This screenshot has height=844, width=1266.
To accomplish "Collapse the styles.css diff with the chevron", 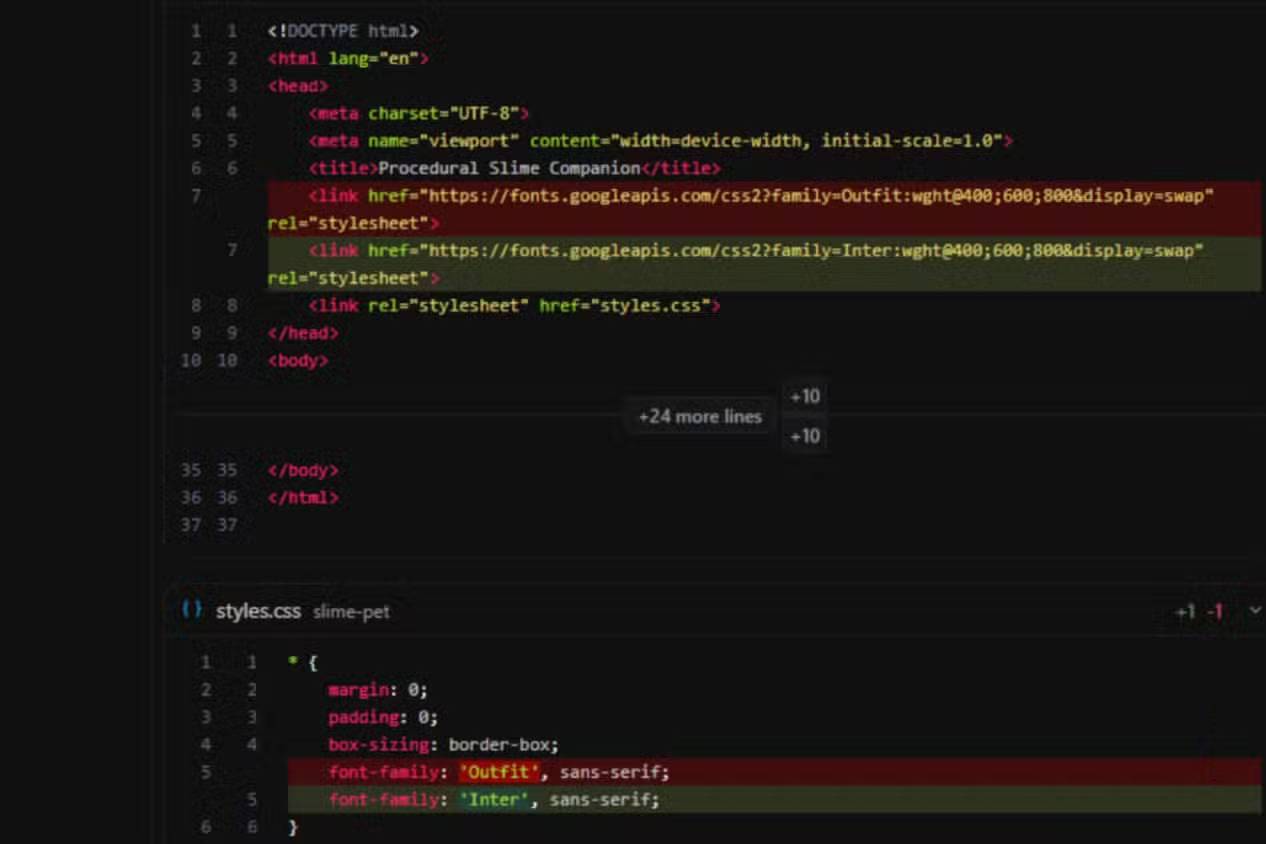I will pyautogui.click(x=1255, y=611).
